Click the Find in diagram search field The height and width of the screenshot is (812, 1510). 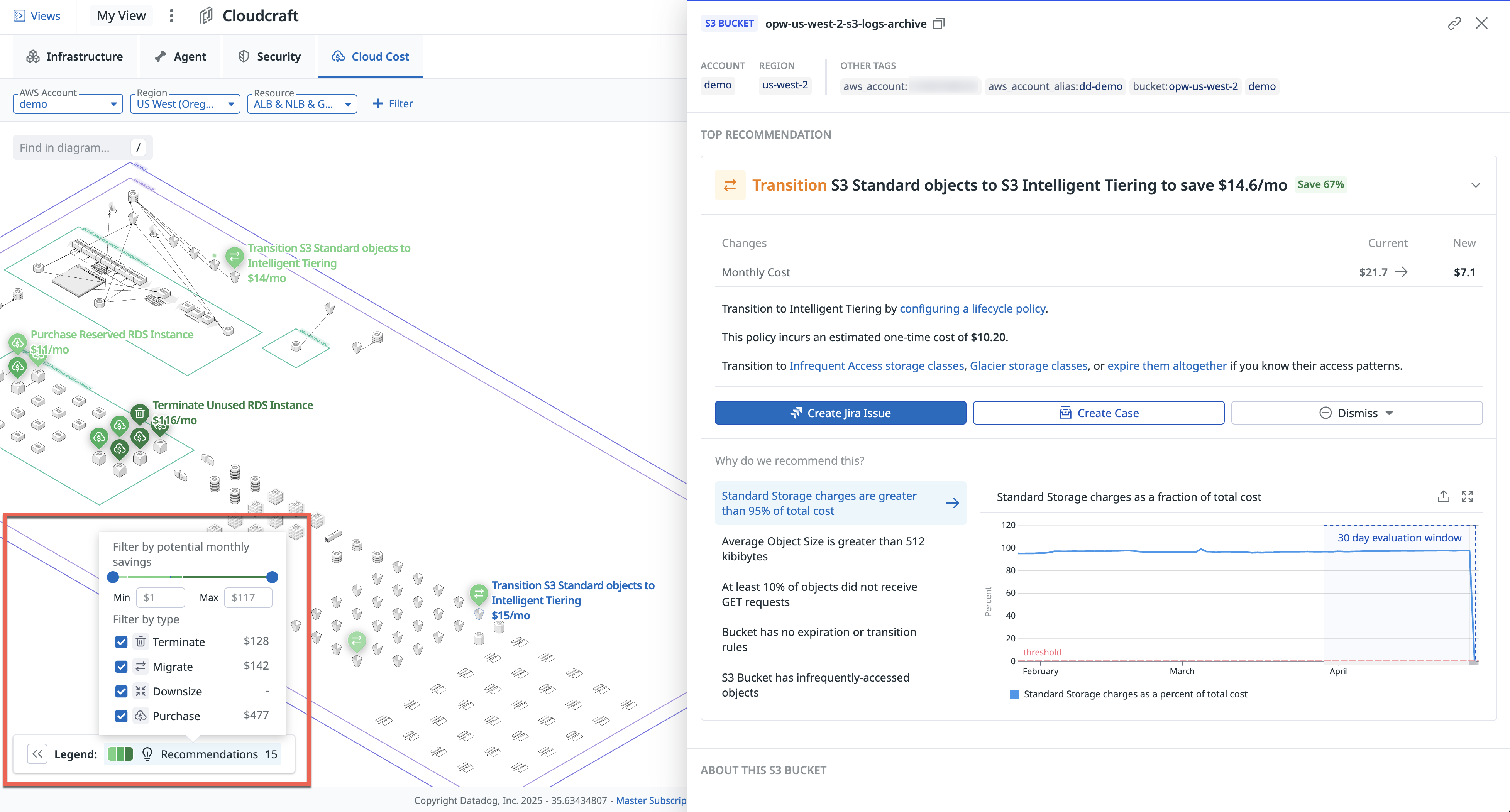click(70, 148)
